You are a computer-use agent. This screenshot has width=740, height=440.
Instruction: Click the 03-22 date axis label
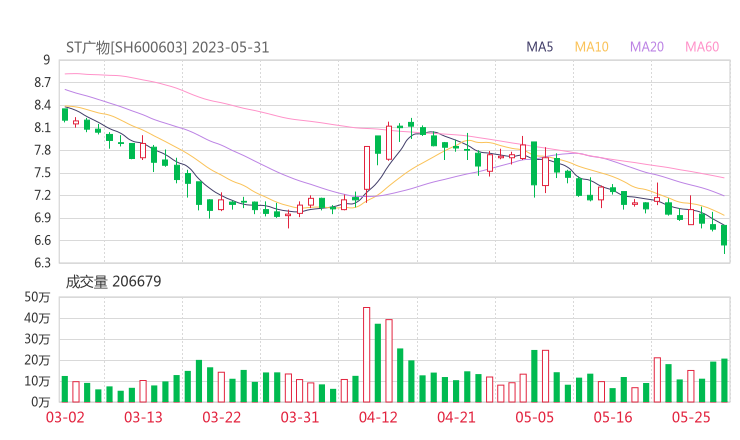221,417
